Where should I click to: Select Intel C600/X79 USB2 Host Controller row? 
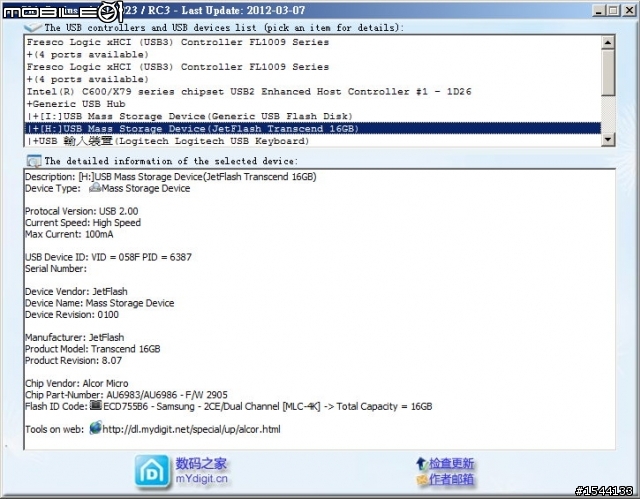pyautogui.click(x=313, y=91)
